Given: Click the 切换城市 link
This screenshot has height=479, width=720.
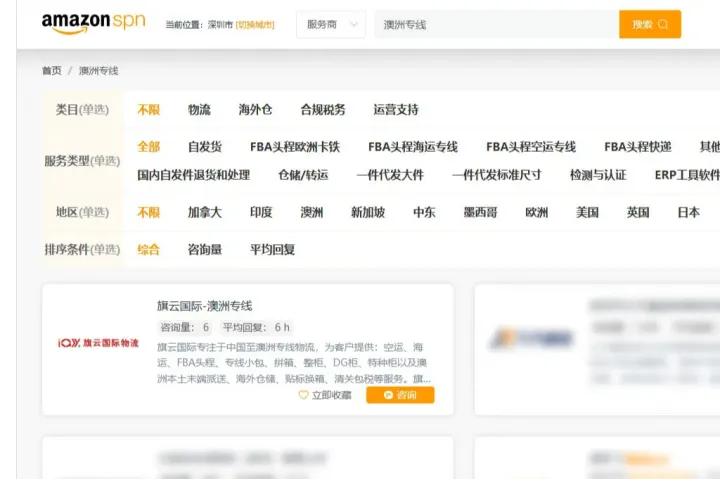Looking at the screenshot, I should click(255, 25).
